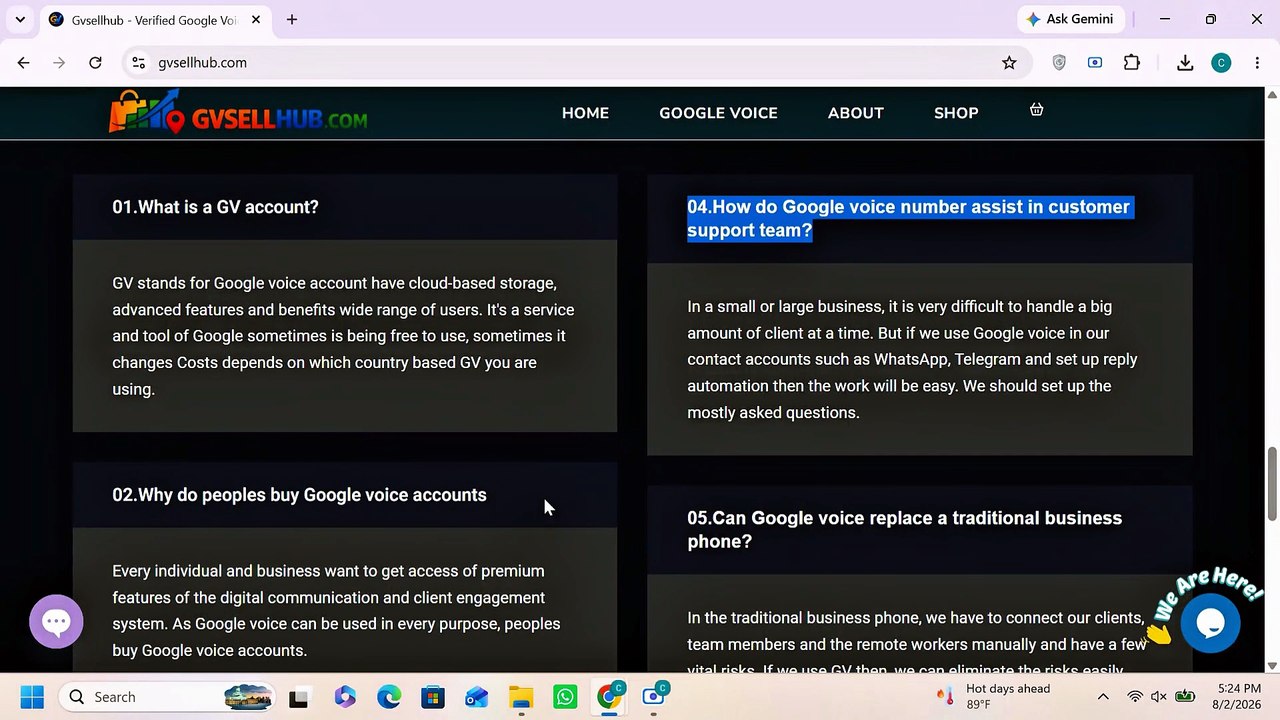The image size is (1280, 720).
Task: Select '01.What is a GV account?' heading
Action: pos(215,207)
